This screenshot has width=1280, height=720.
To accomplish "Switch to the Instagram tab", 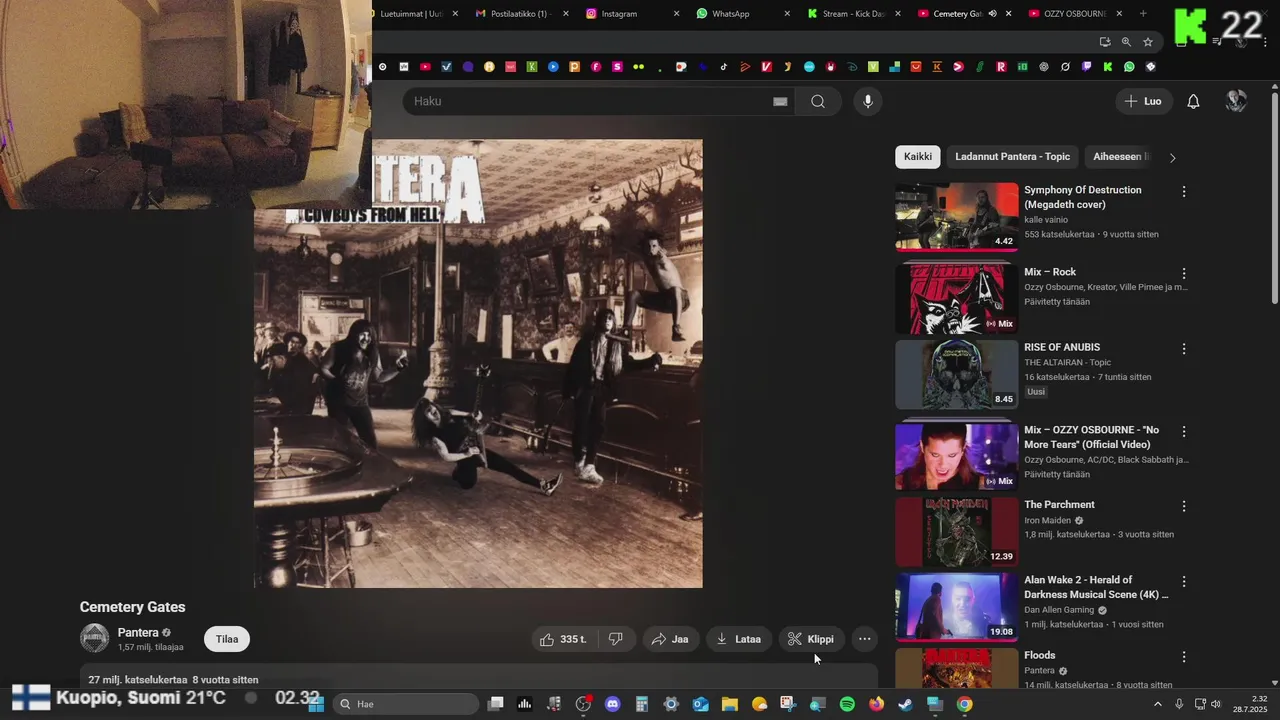I will click(x=632, y=14).
